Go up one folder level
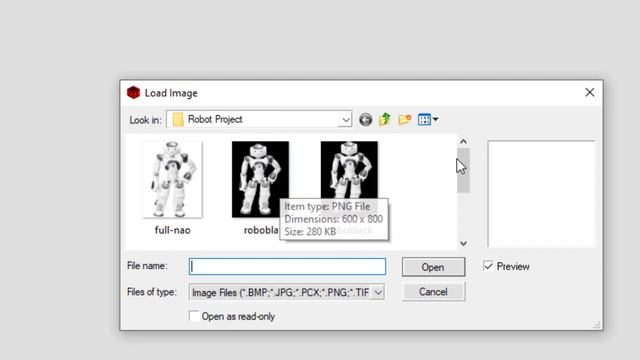640x360 pixels. pos(384,120)
